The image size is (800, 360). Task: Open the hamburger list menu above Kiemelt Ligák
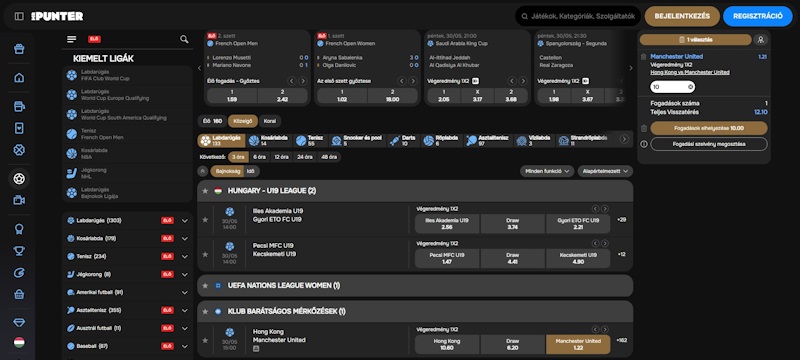71,39
